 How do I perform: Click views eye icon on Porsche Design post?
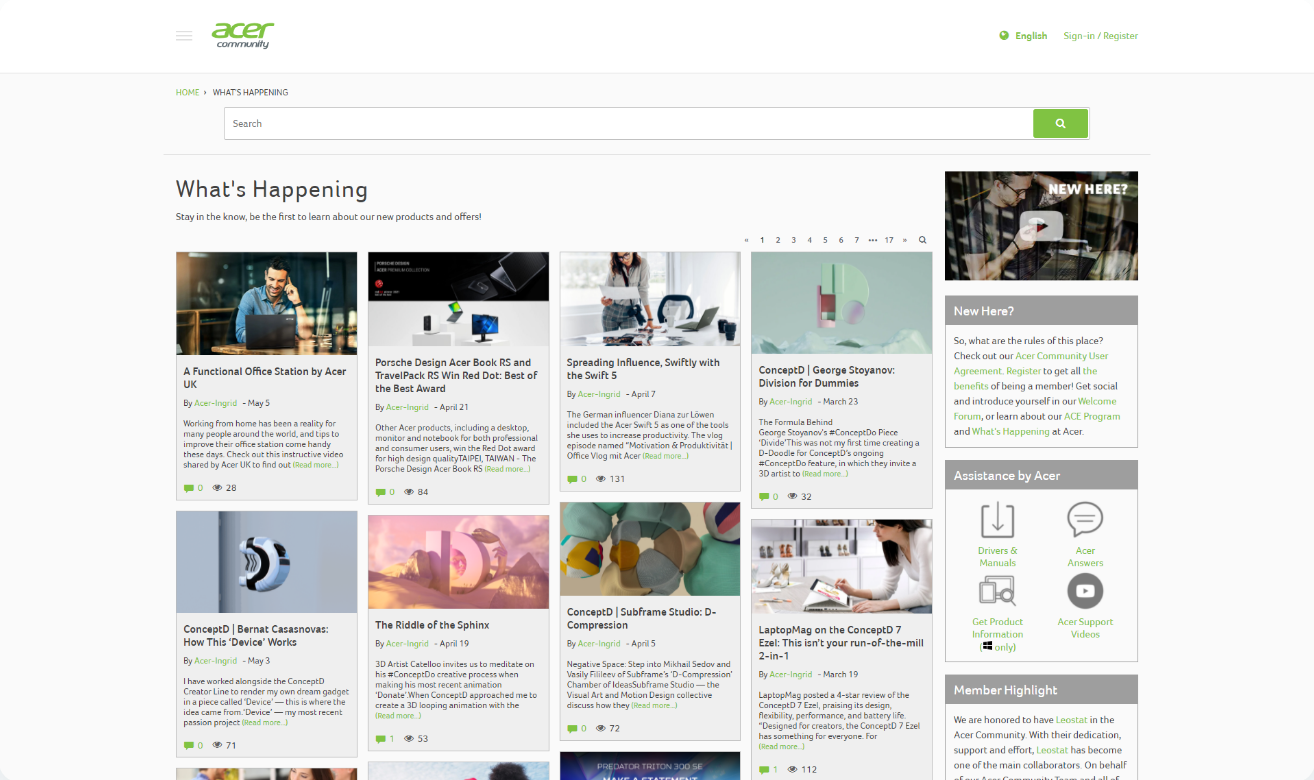(x=408, y=492)
